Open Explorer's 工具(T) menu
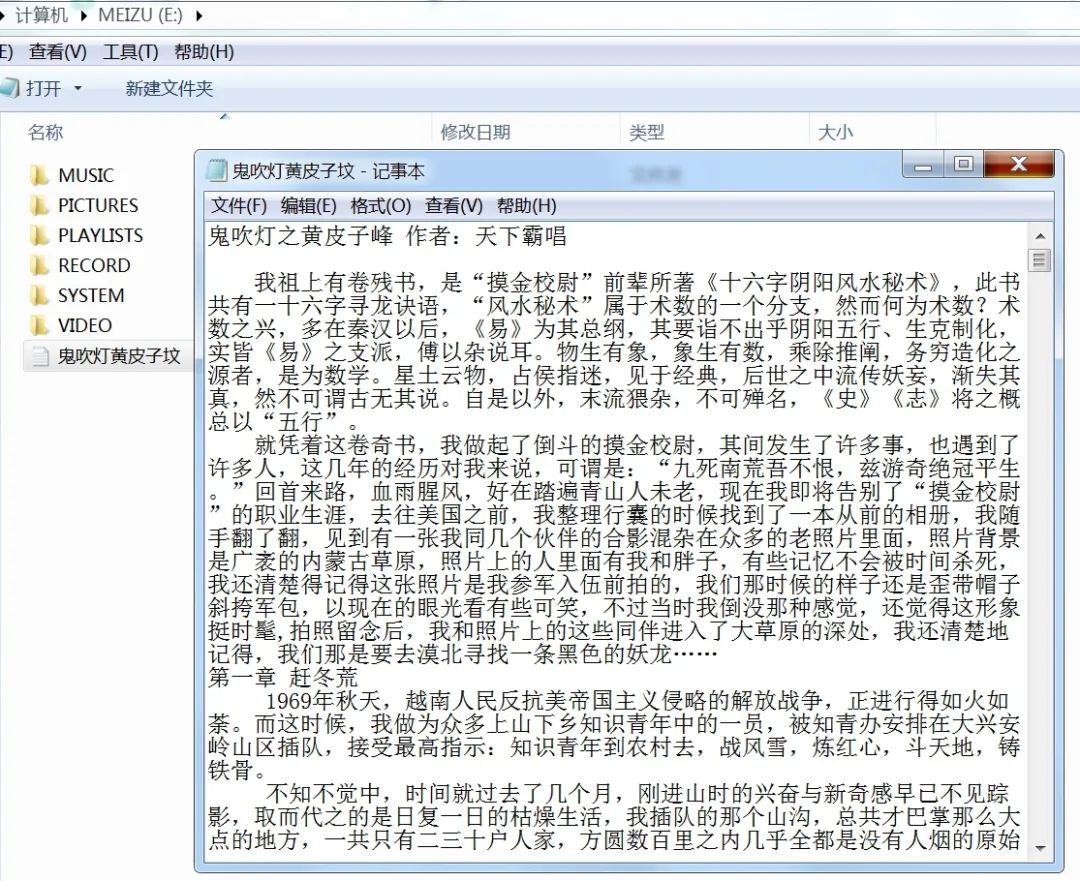 coord(130,52)
